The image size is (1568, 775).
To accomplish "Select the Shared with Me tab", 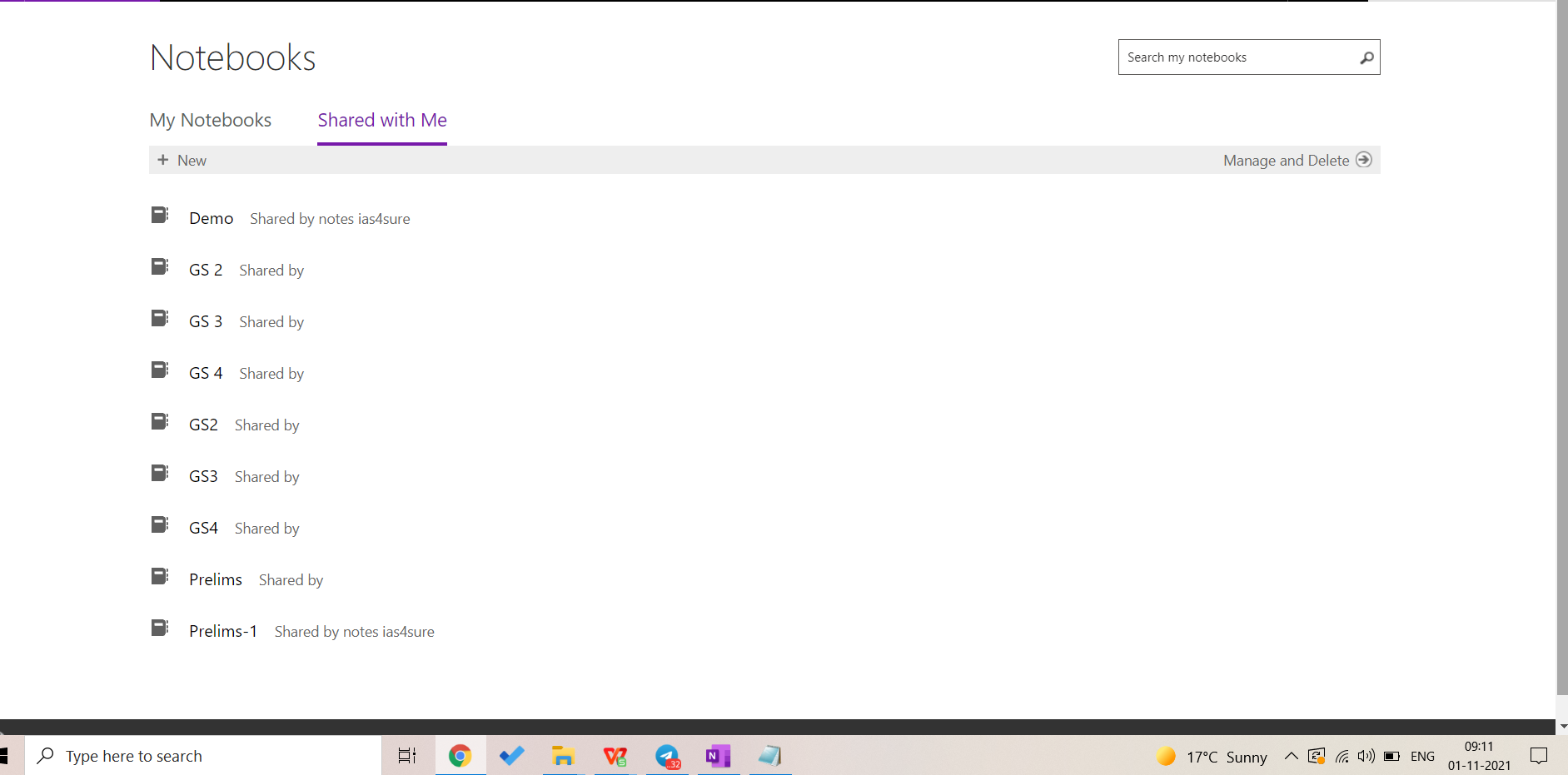I will (x=382, y=120).
